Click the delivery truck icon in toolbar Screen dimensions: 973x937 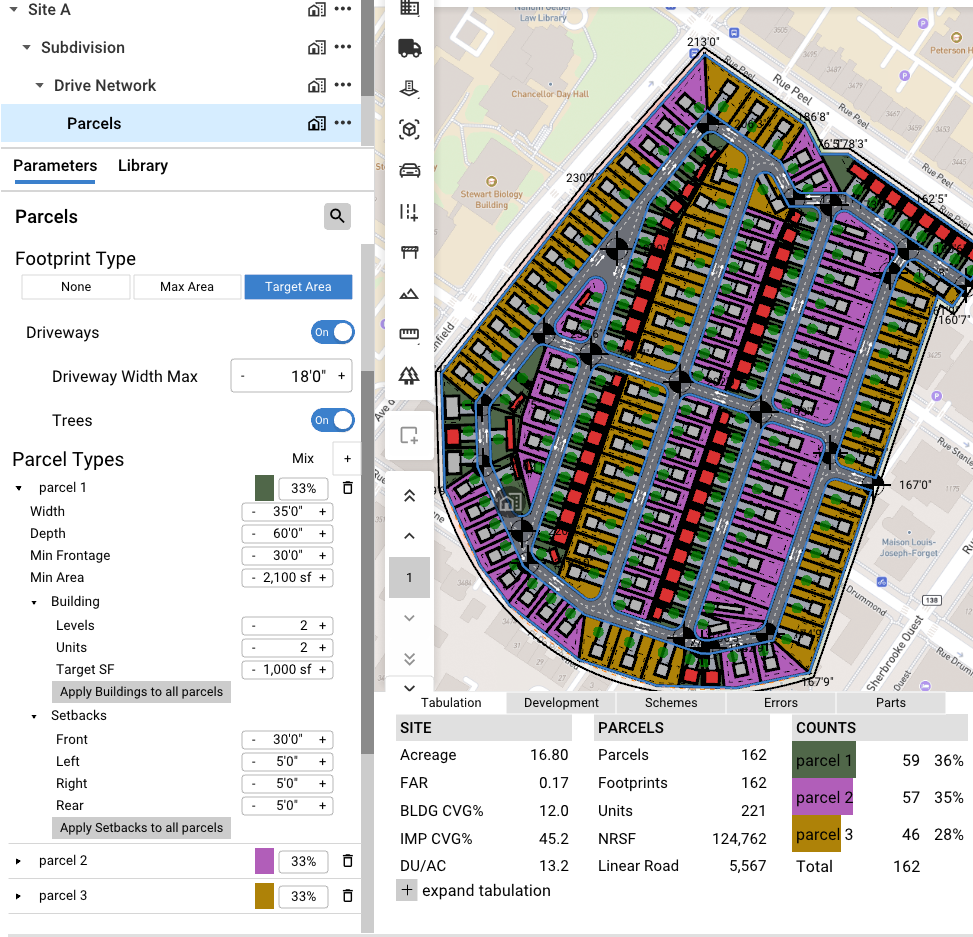[x=410, y=48]
